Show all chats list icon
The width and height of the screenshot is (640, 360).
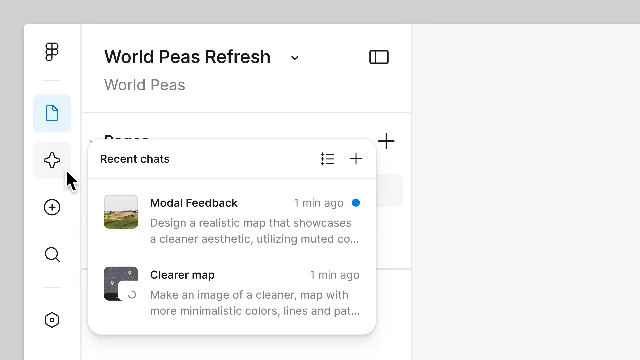[x=327, y=159]
